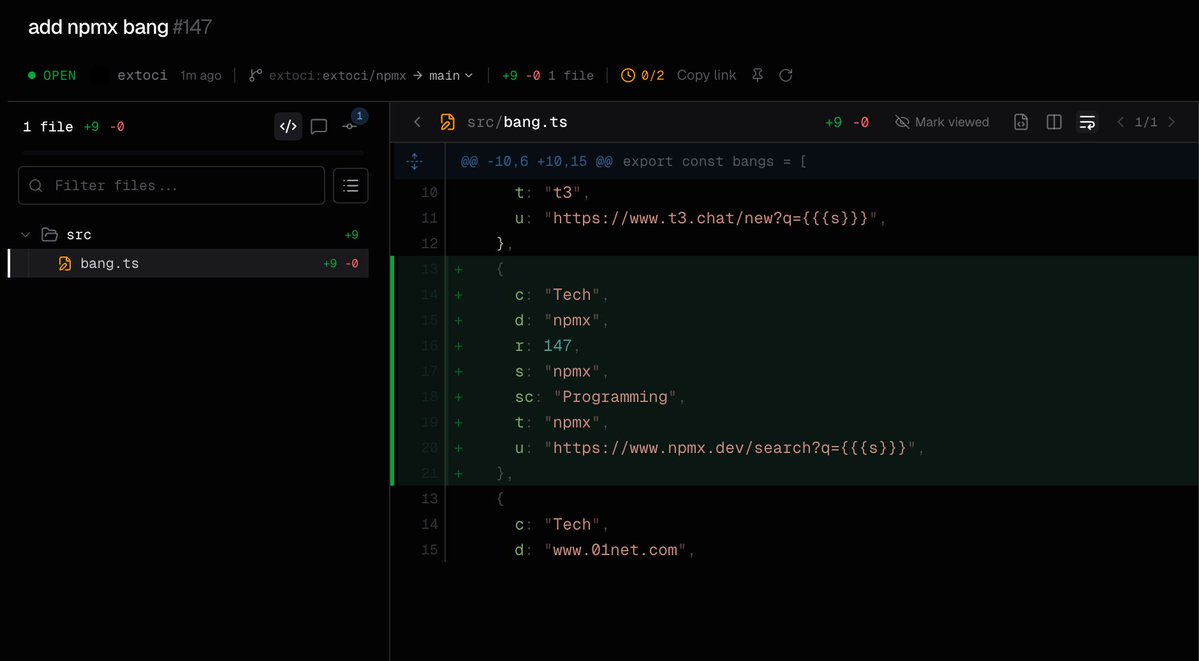The image size is (1199, 661).
Task: Click line number 10 in the gutter
Action: [430, 193]
